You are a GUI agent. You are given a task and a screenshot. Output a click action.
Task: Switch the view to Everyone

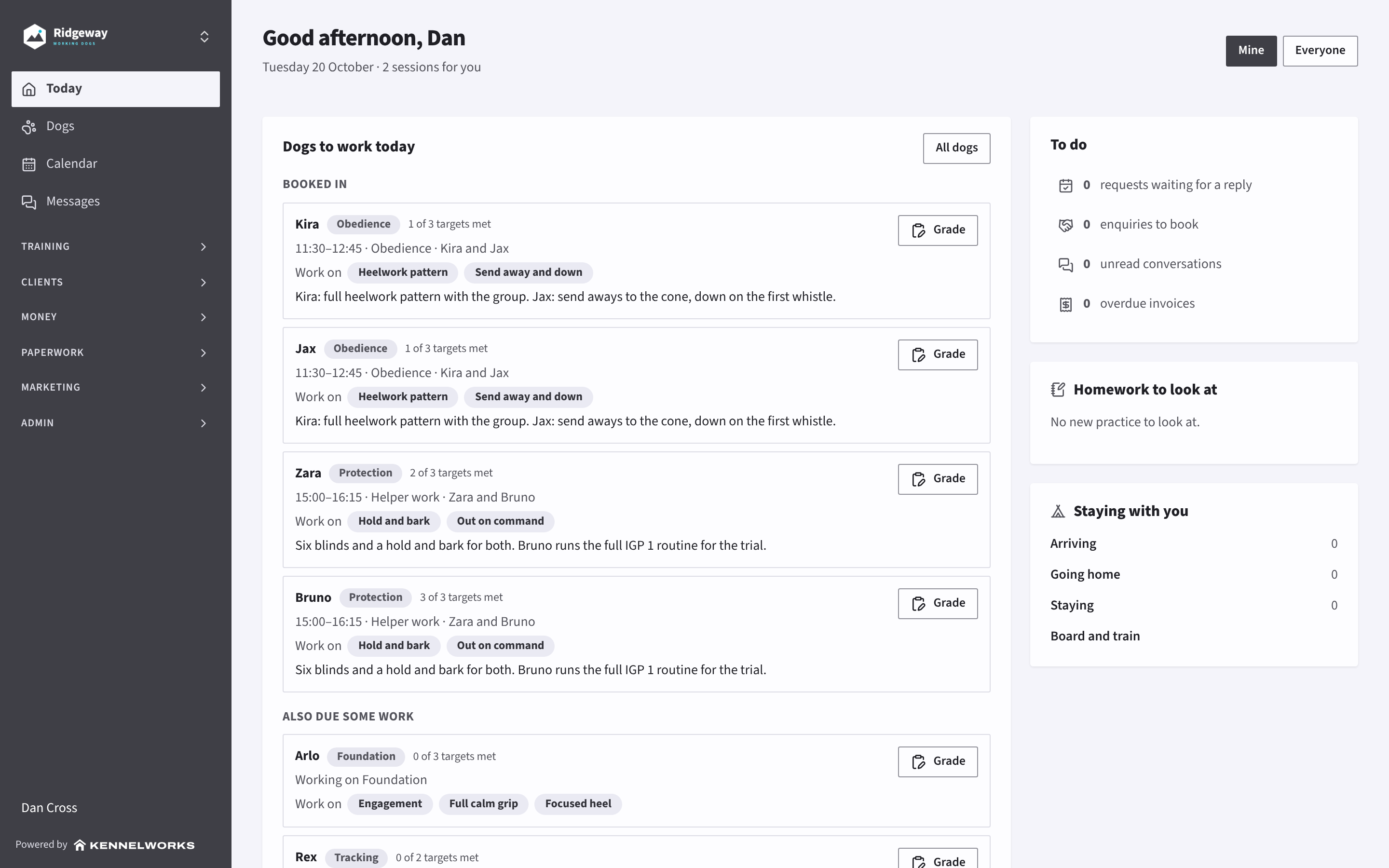(1320, 51)
